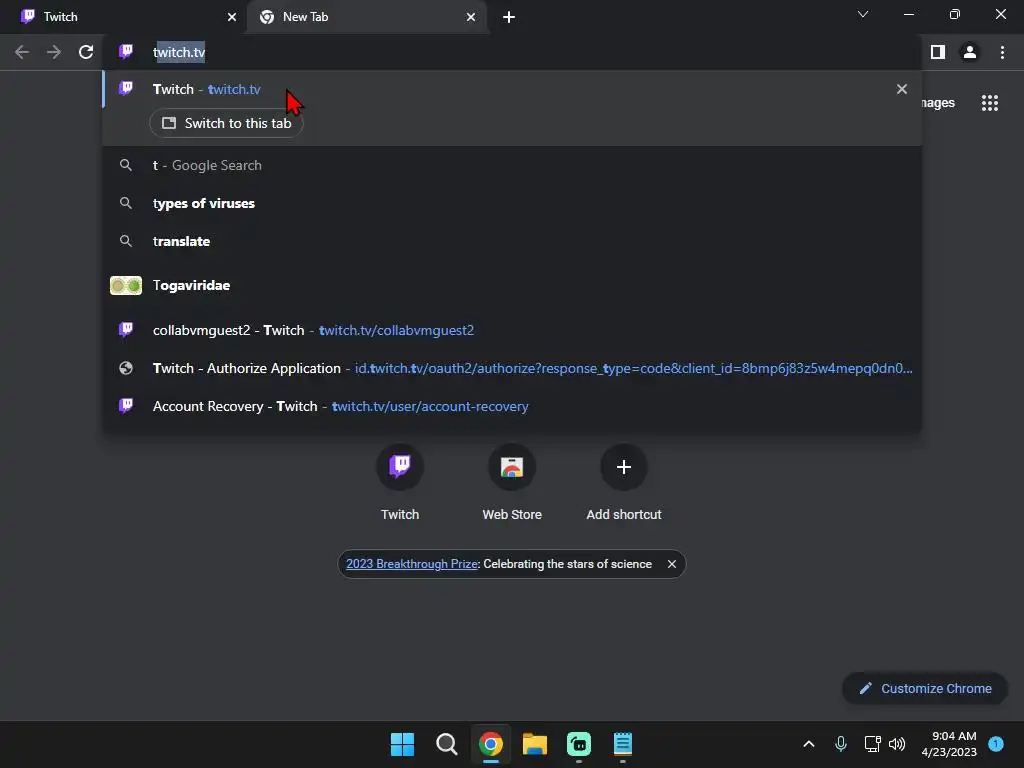Reload the current page
Viewport: 1024px width, 768px height.
point(86,52)
